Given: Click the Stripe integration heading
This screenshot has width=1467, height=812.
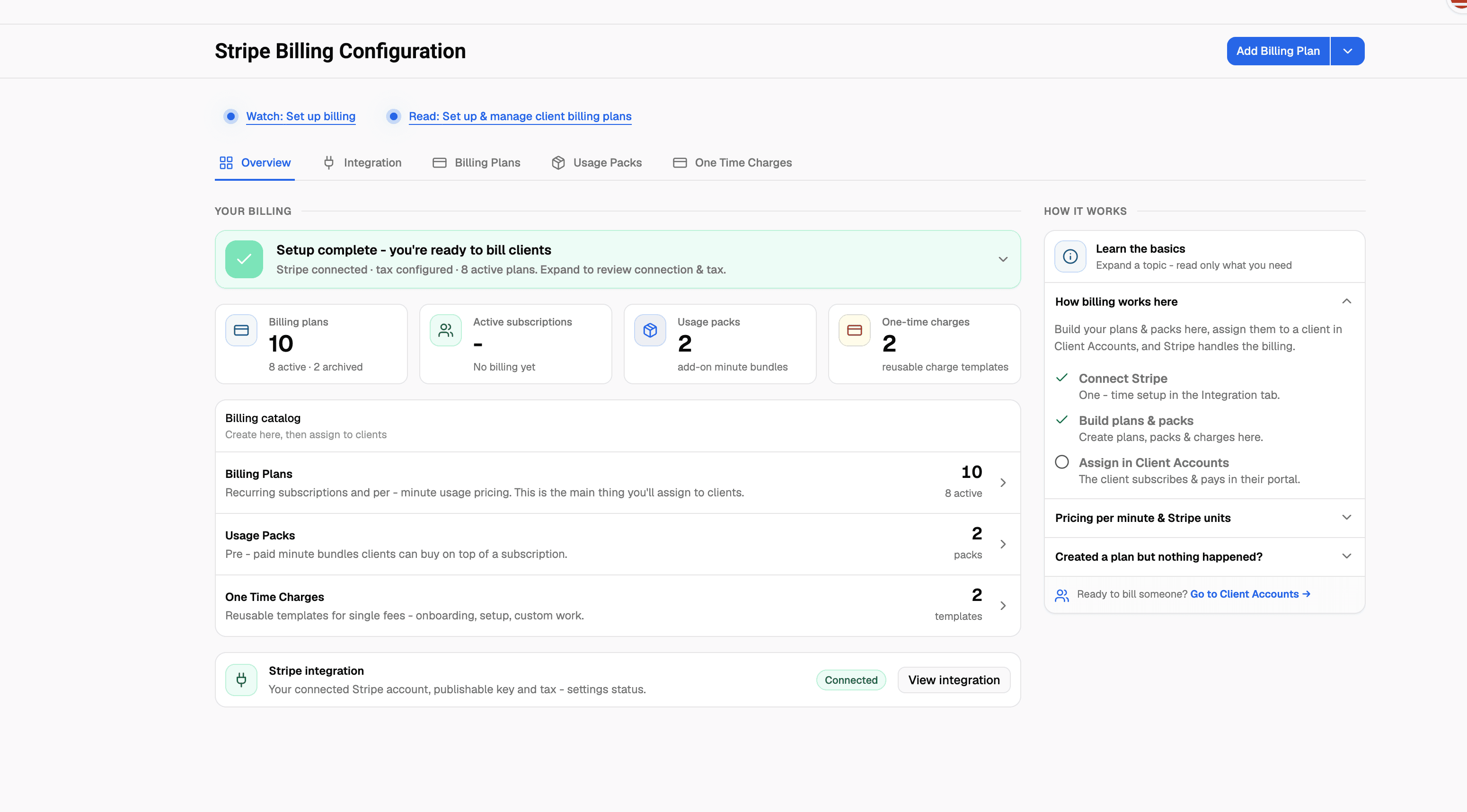Looking at the screenshot, I should 316,671.
